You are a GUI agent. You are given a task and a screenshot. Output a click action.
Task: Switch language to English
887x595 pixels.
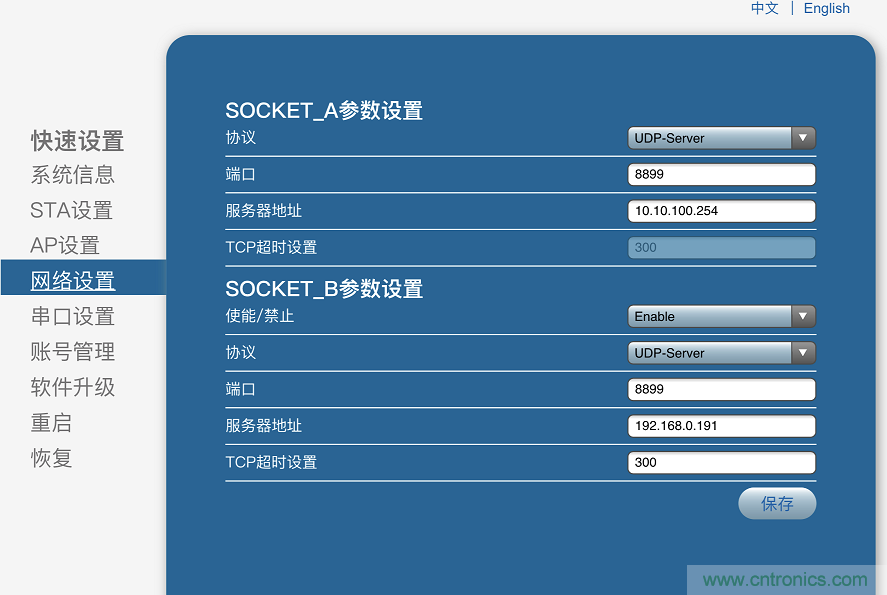[826, 8]
